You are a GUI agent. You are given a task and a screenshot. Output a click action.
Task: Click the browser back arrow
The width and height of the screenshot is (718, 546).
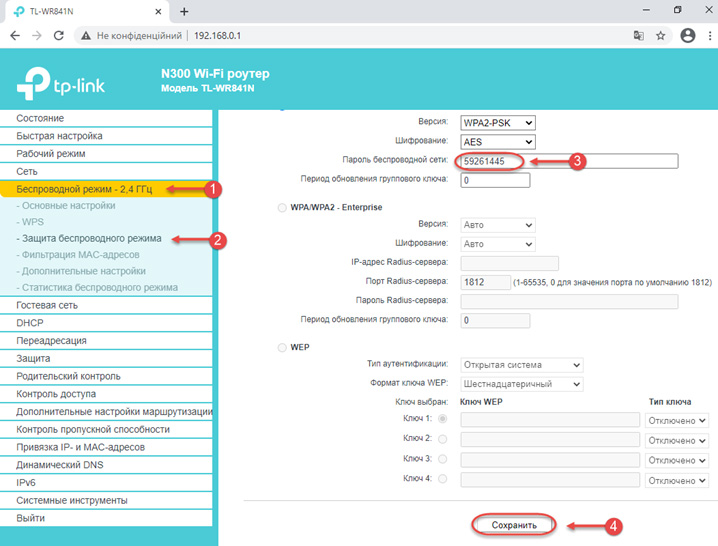14,35
